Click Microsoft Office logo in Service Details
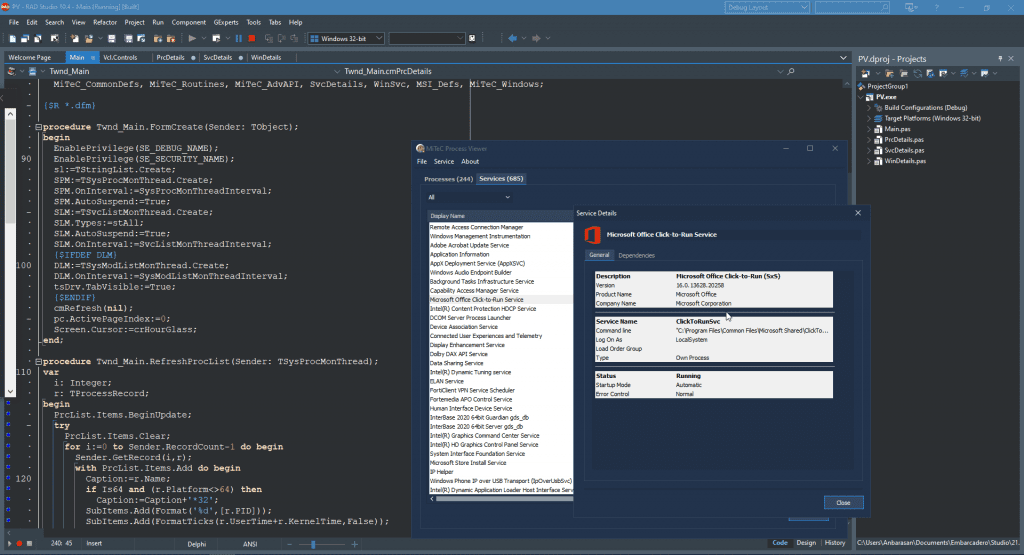The width and height of the screenshot is (1024, 555). pos(592,234)
